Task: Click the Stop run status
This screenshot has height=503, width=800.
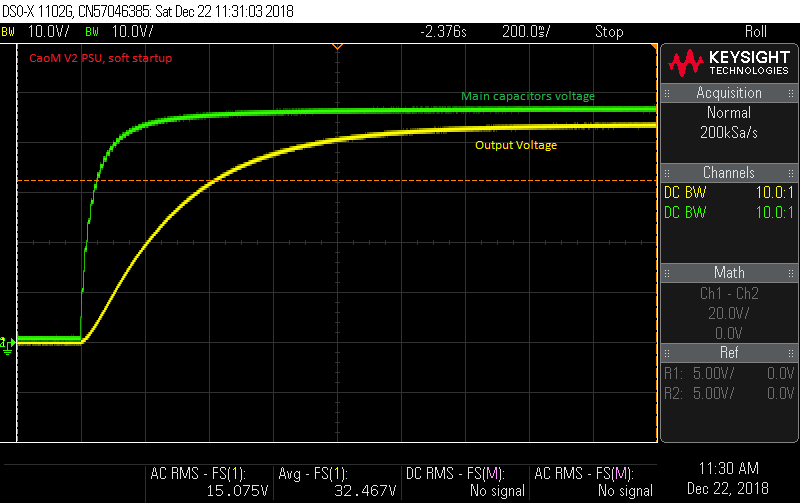Action: click(609, 32)
